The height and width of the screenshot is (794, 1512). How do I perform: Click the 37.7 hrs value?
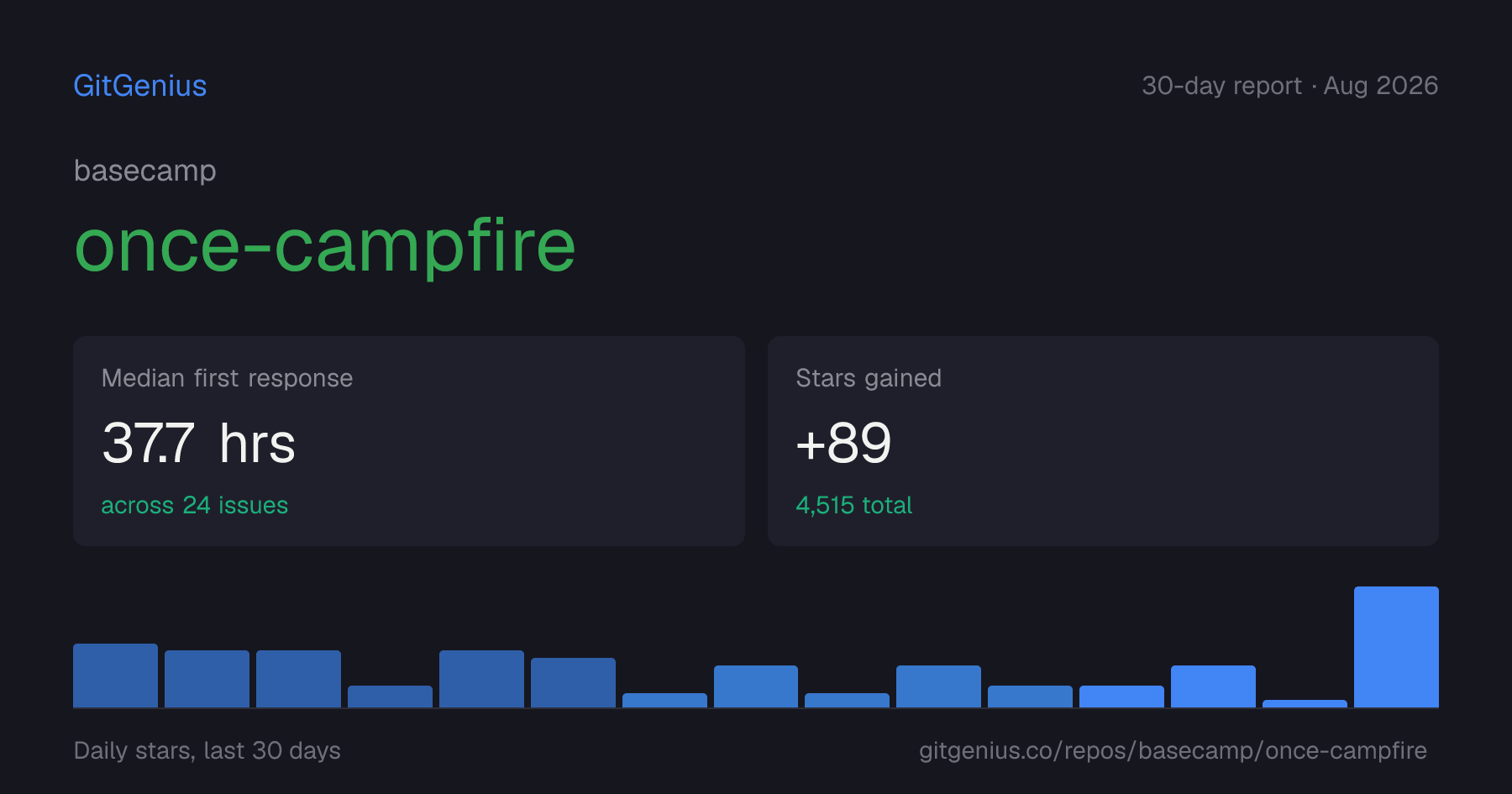click(x=198, y=443)
